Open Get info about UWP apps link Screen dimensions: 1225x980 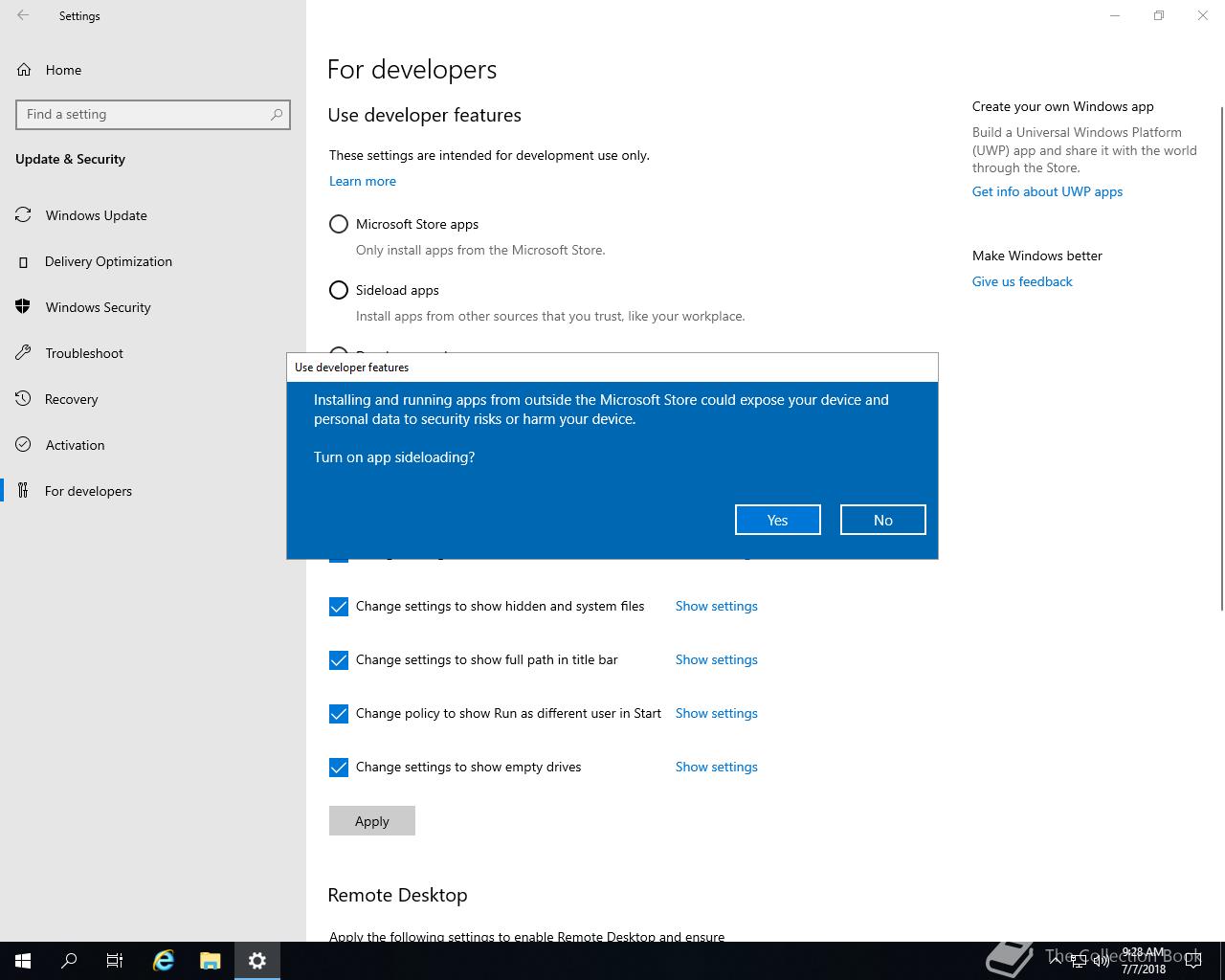1047,191
